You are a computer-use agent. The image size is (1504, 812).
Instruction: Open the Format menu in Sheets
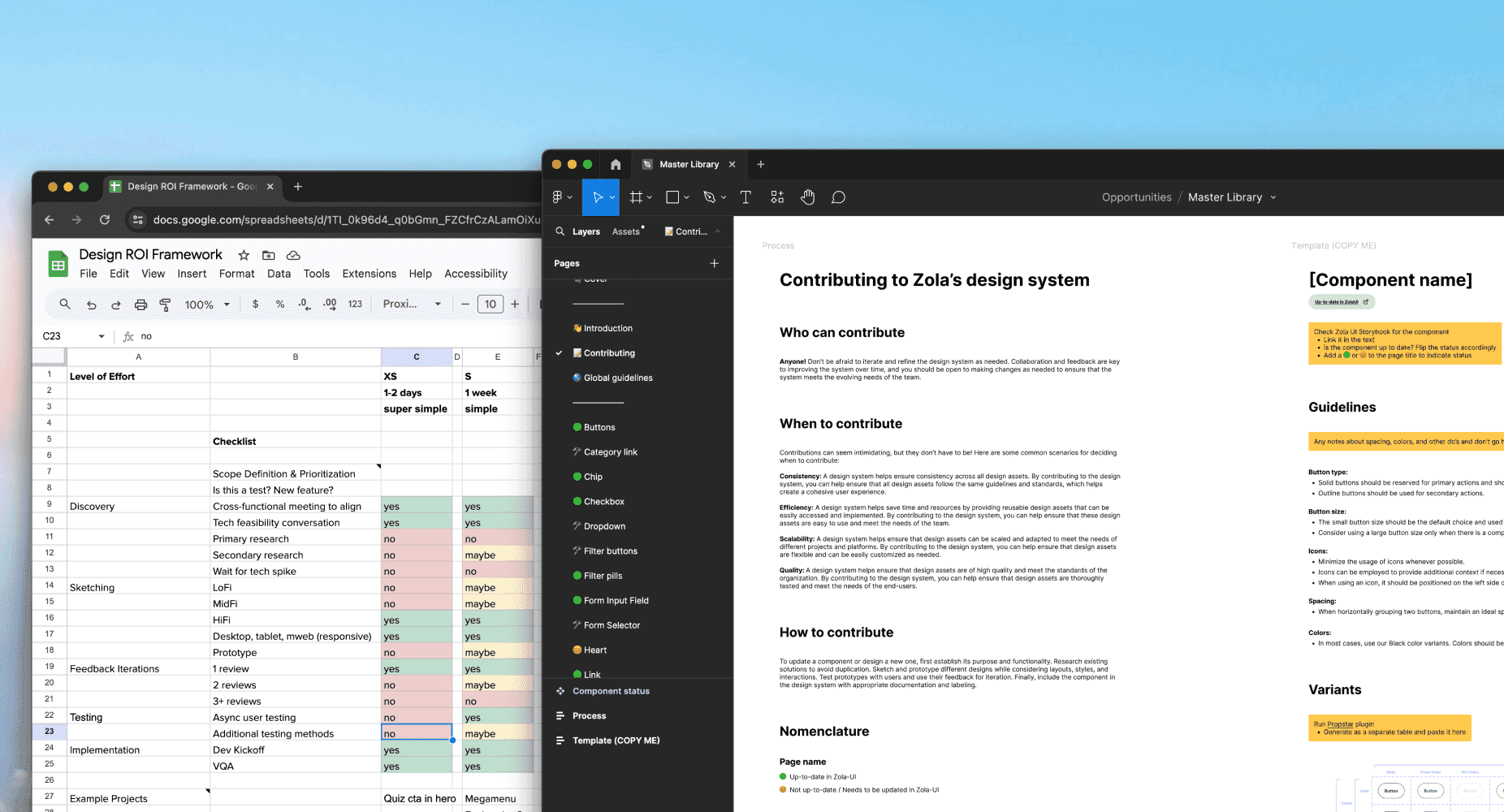[237, 274]
